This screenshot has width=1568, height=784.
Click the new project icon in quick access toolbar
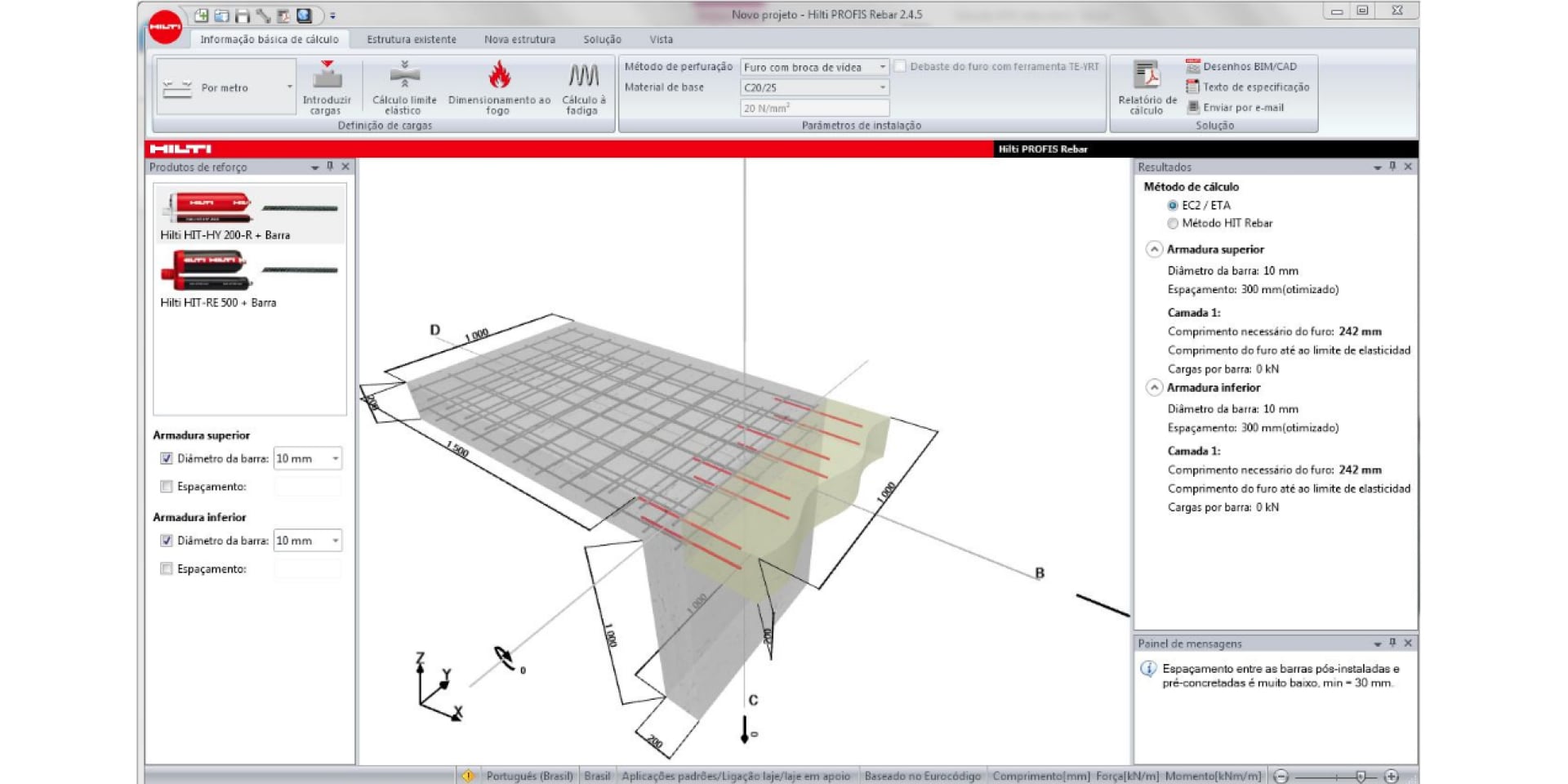pos(201,16)
